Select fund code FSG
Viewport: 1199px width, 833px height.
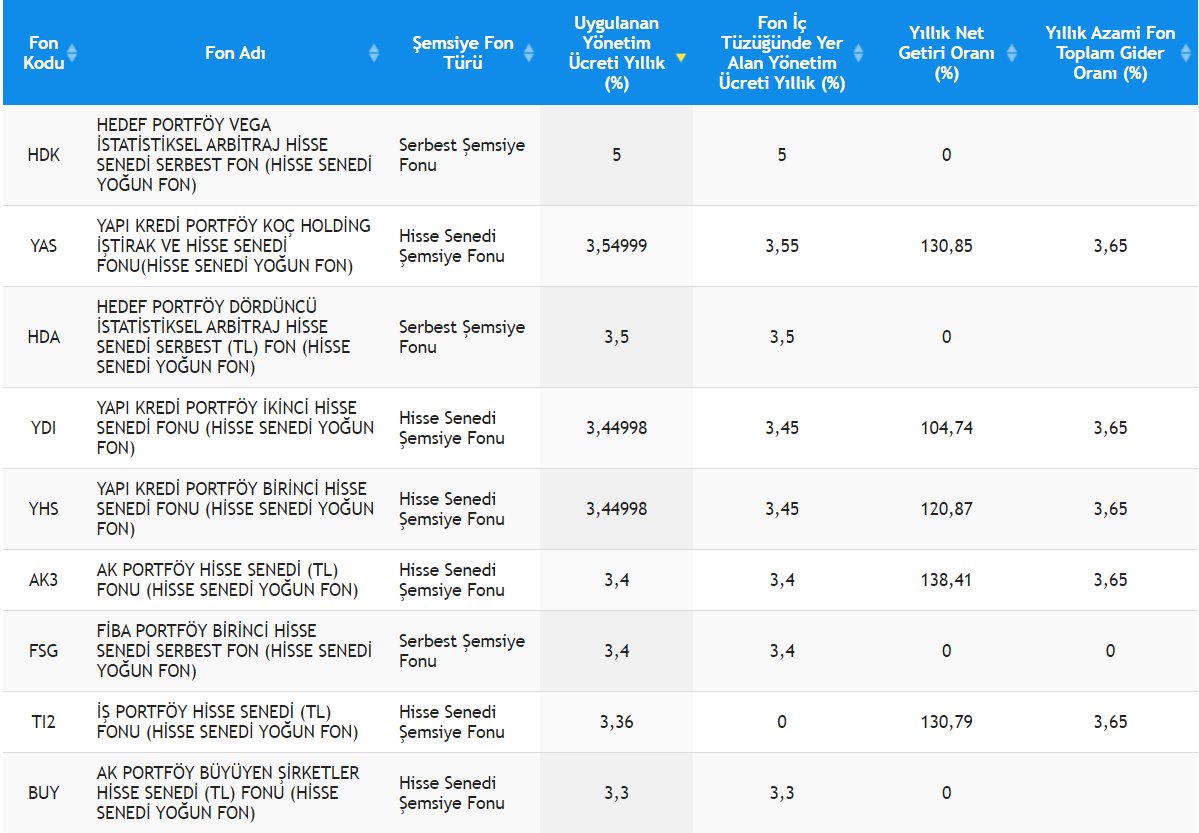click(44, 651)
